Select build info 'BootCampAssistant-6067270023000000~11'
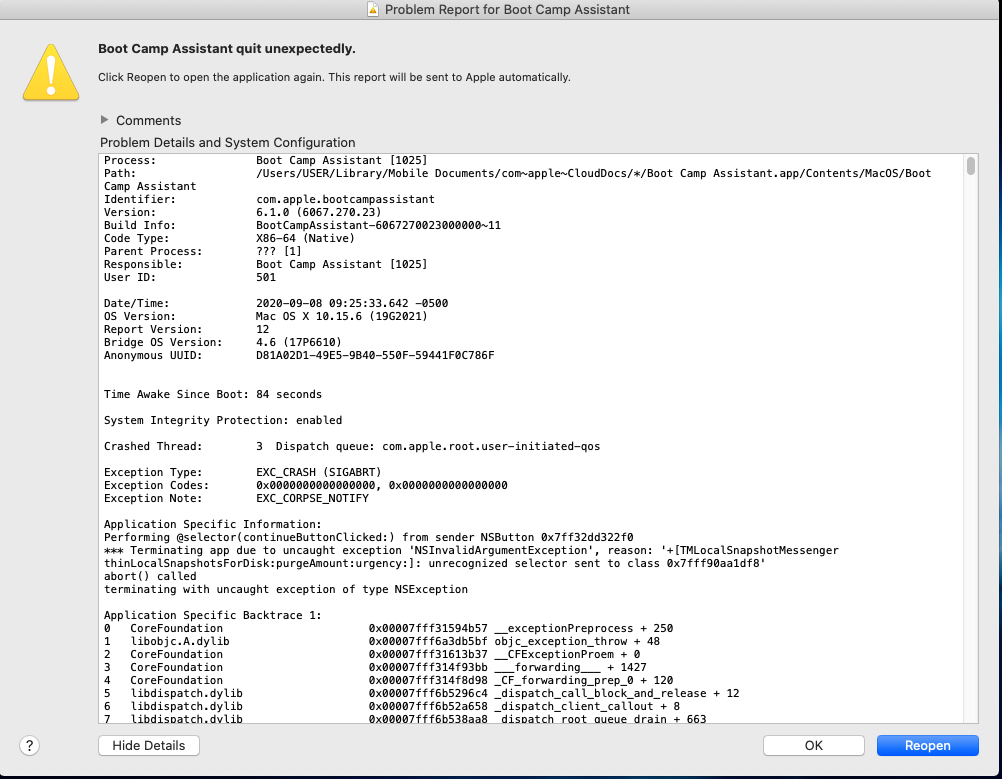 378,225
